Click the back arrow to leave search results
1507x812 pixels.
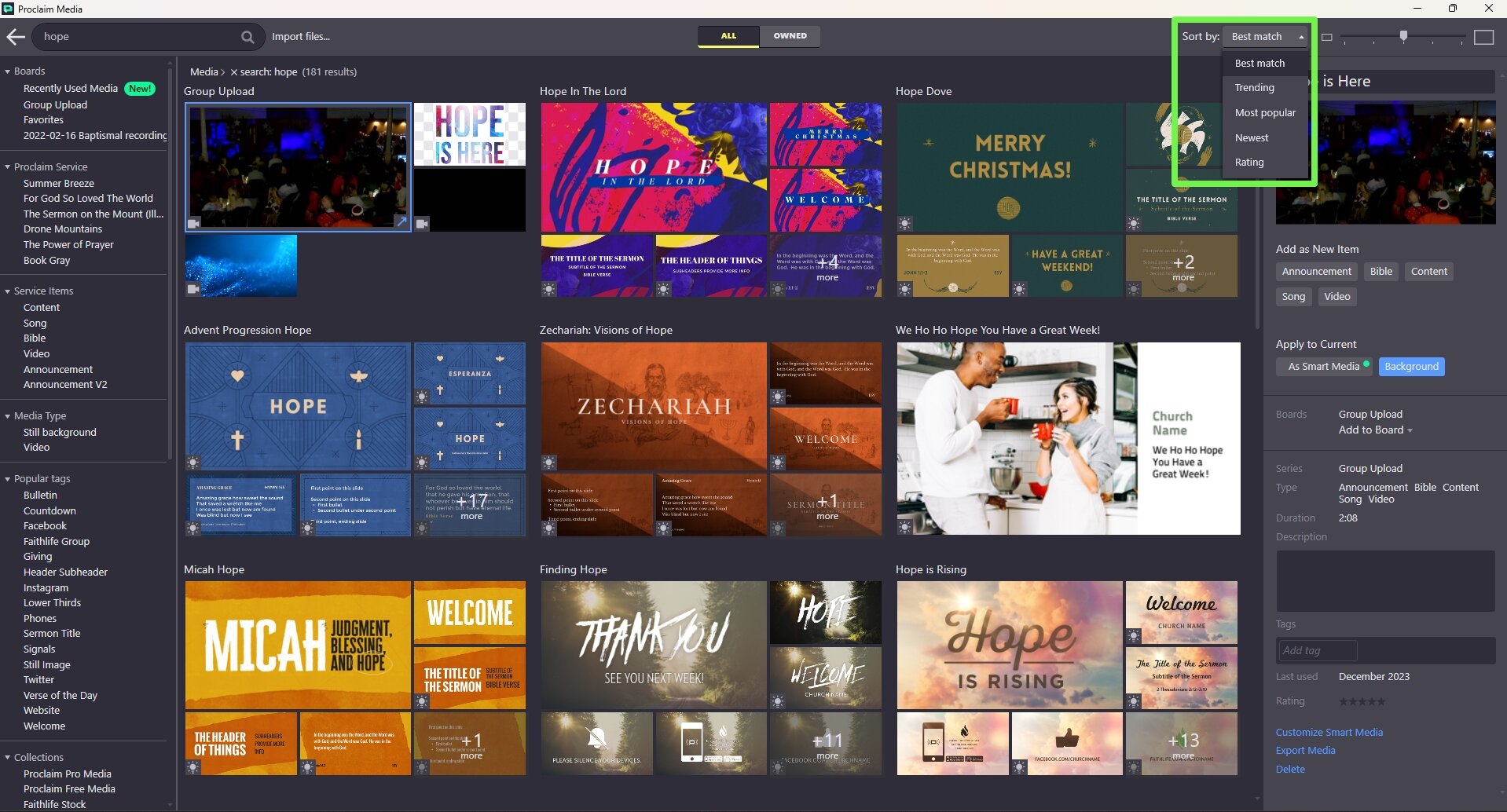(16, 36)
